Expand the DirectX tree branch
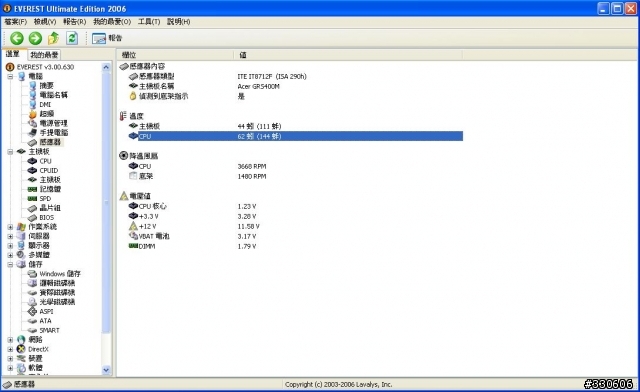 click(10, 349)
